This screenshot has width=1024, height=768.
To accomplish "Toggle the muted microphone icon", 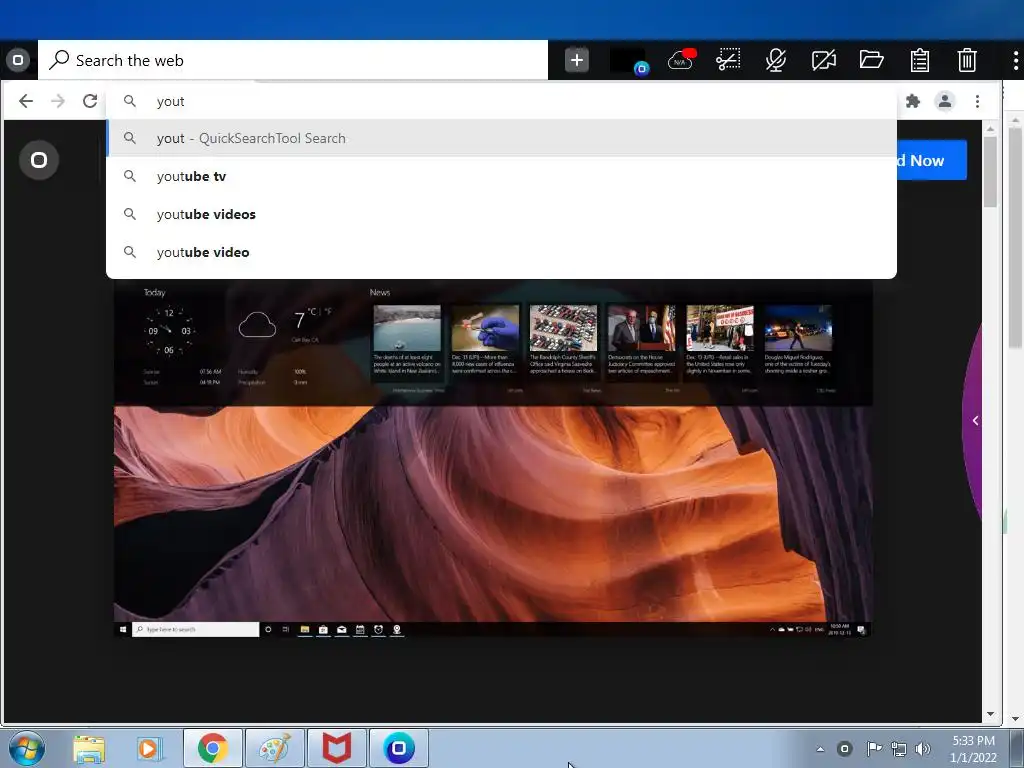I will point(776,60).
